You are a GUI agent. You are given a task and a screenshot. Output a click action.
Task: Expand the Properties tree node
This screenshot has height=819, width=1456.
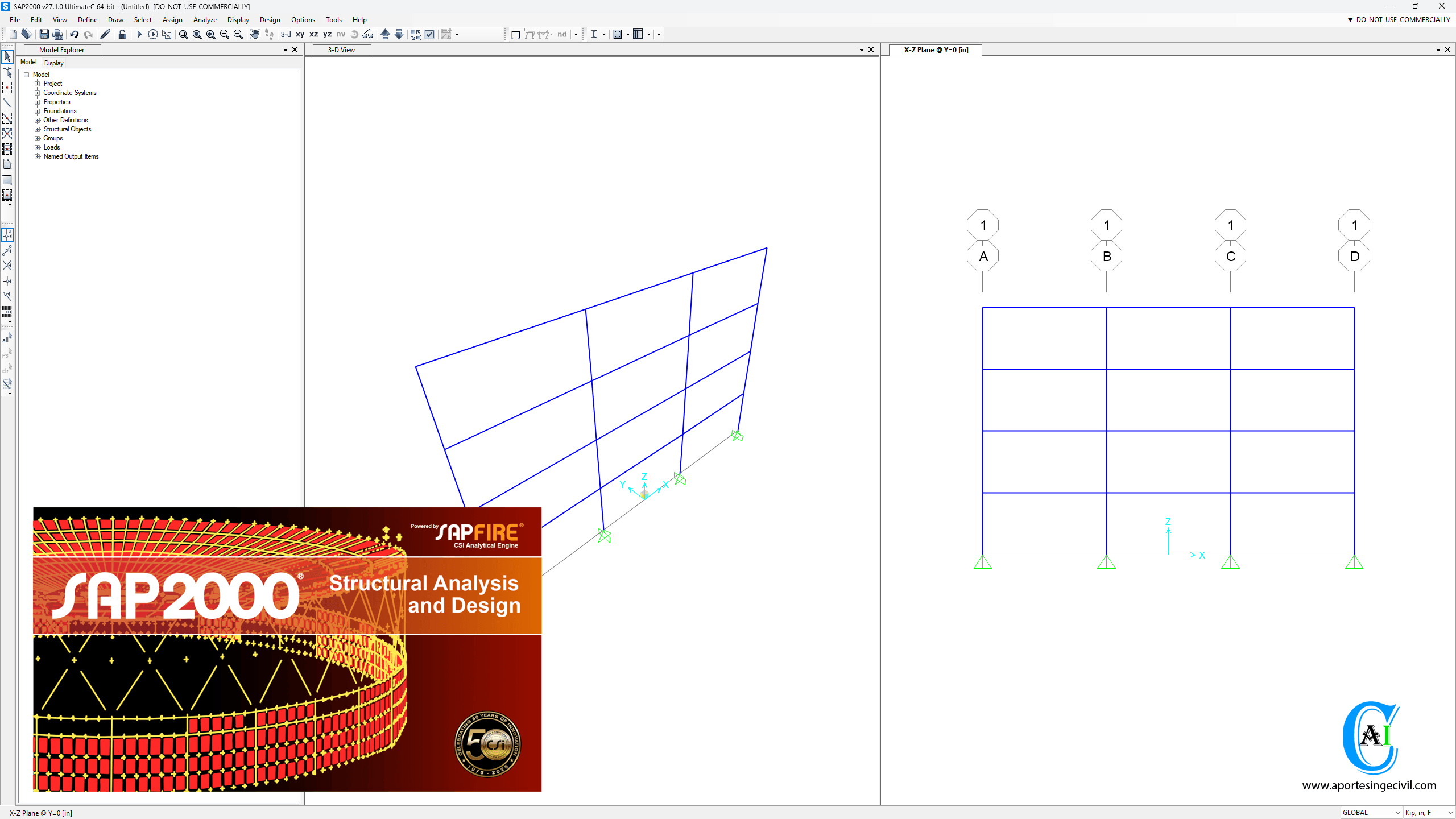[x=38, y=102]
